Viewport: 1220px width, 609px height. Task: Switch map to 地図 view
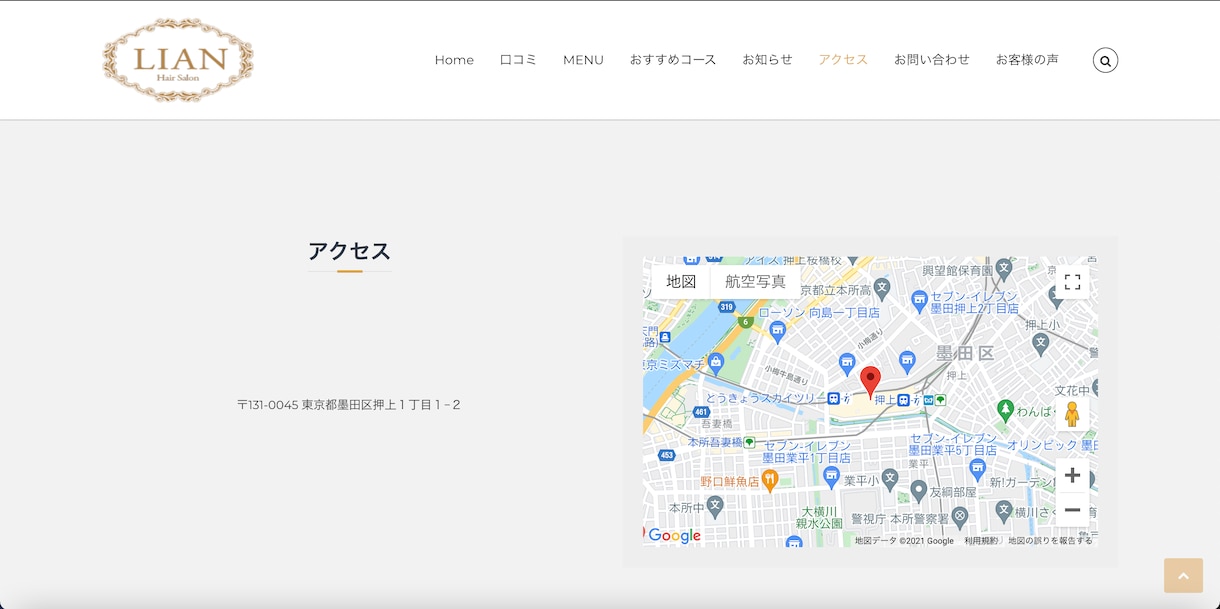(681, 282)
